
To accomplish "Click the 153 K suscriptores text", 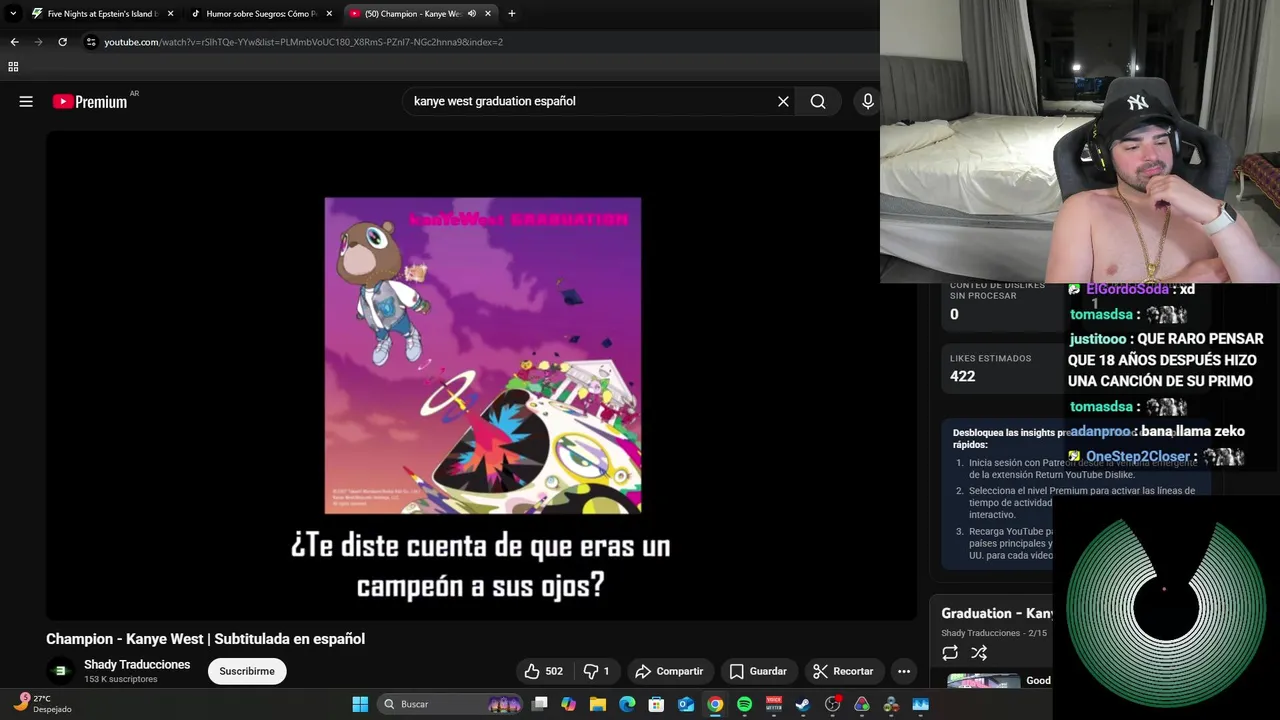I will (x=121, y=680).
